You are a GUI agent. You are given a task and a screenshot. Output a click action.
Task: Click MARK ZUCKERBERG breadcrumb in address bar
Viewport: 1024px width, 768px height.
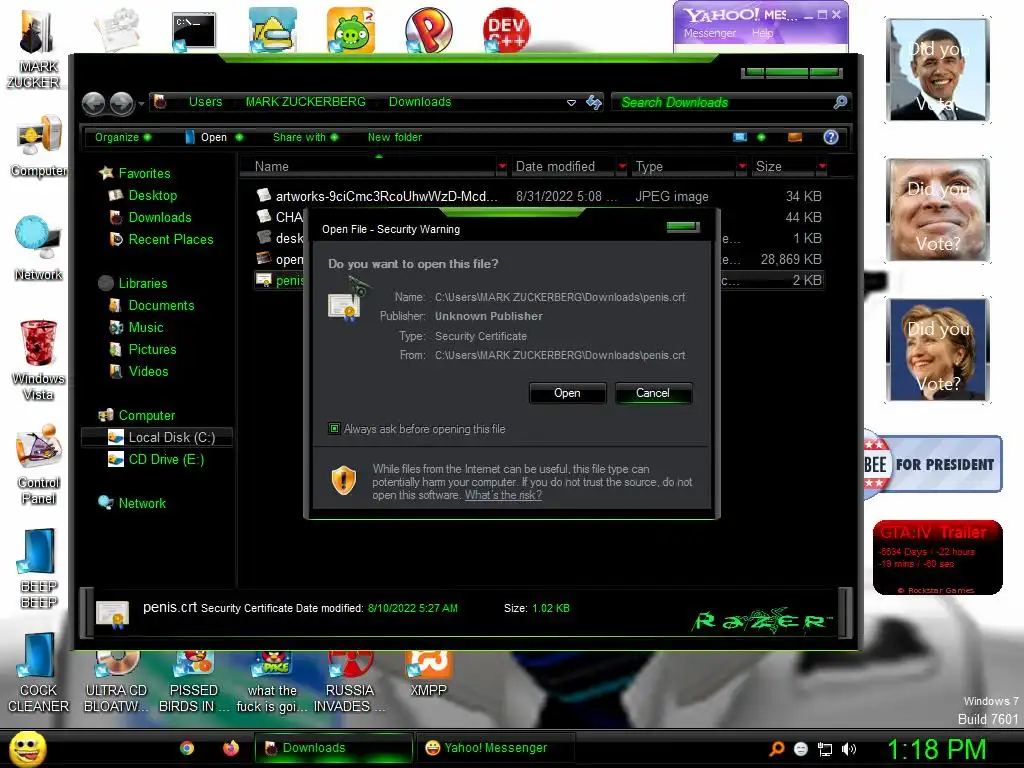[305, 102]
